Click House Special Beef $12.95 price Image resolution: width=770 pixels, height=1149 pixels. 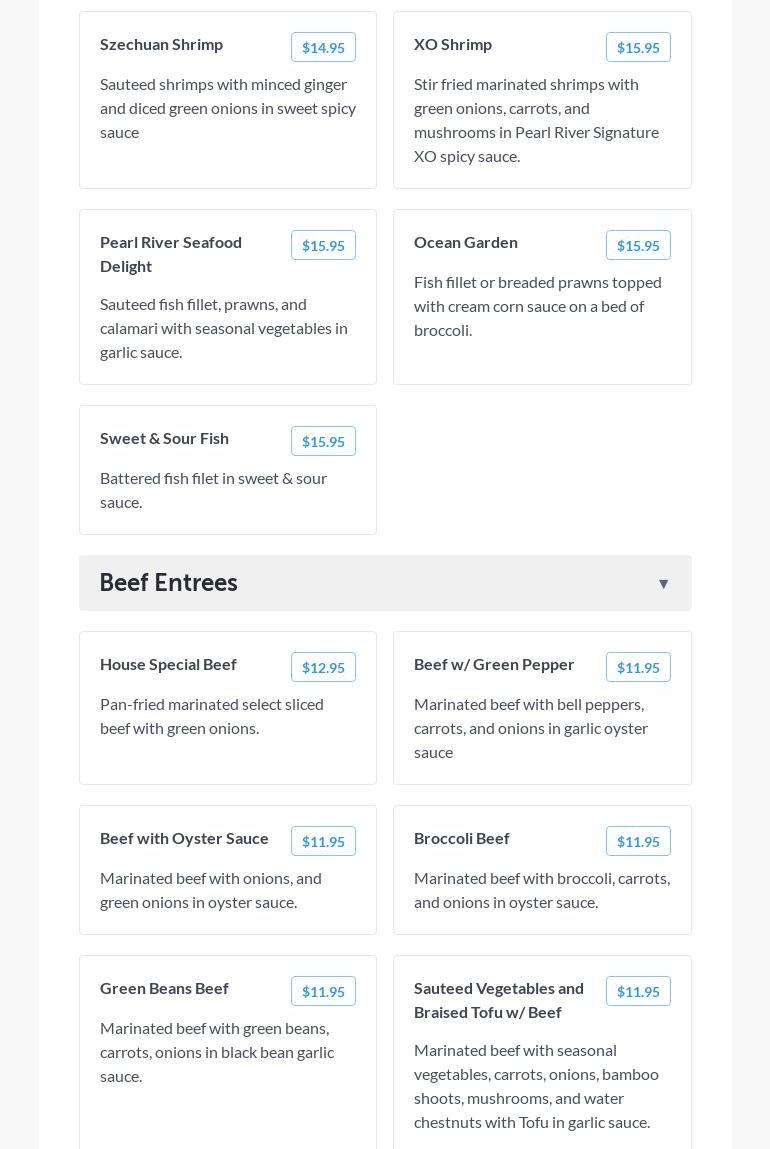point(323,668)
